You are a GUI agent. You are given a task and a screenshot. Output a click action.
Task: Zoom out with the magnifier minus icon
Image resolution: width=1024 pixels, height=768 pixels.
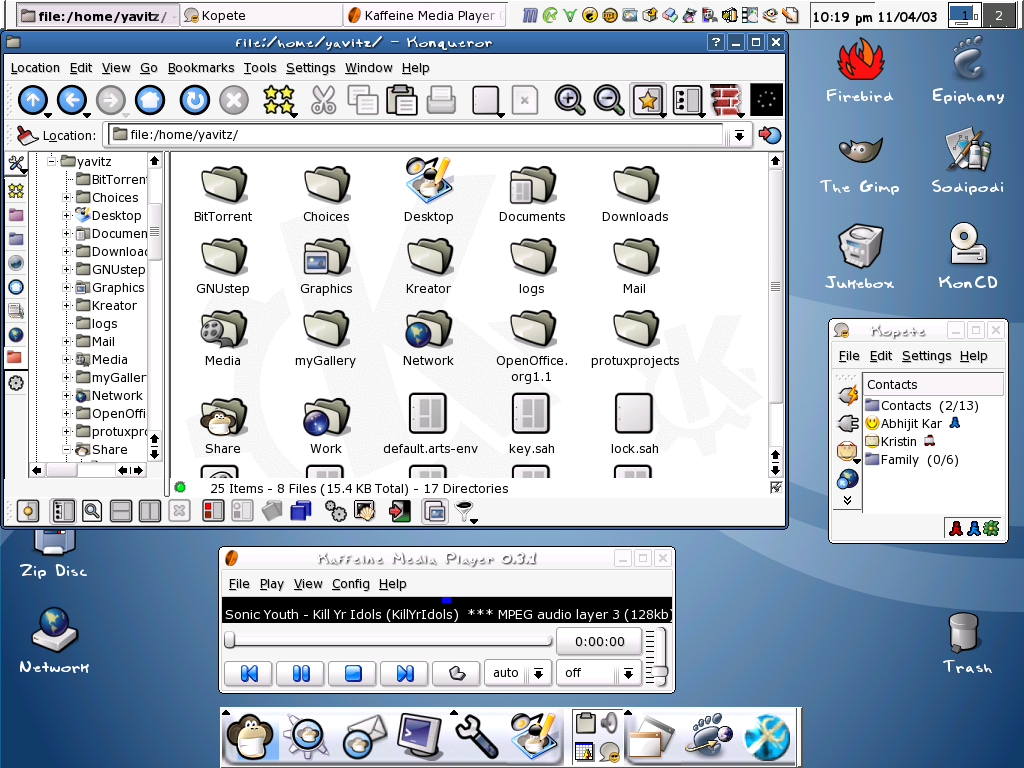[609, 101]
